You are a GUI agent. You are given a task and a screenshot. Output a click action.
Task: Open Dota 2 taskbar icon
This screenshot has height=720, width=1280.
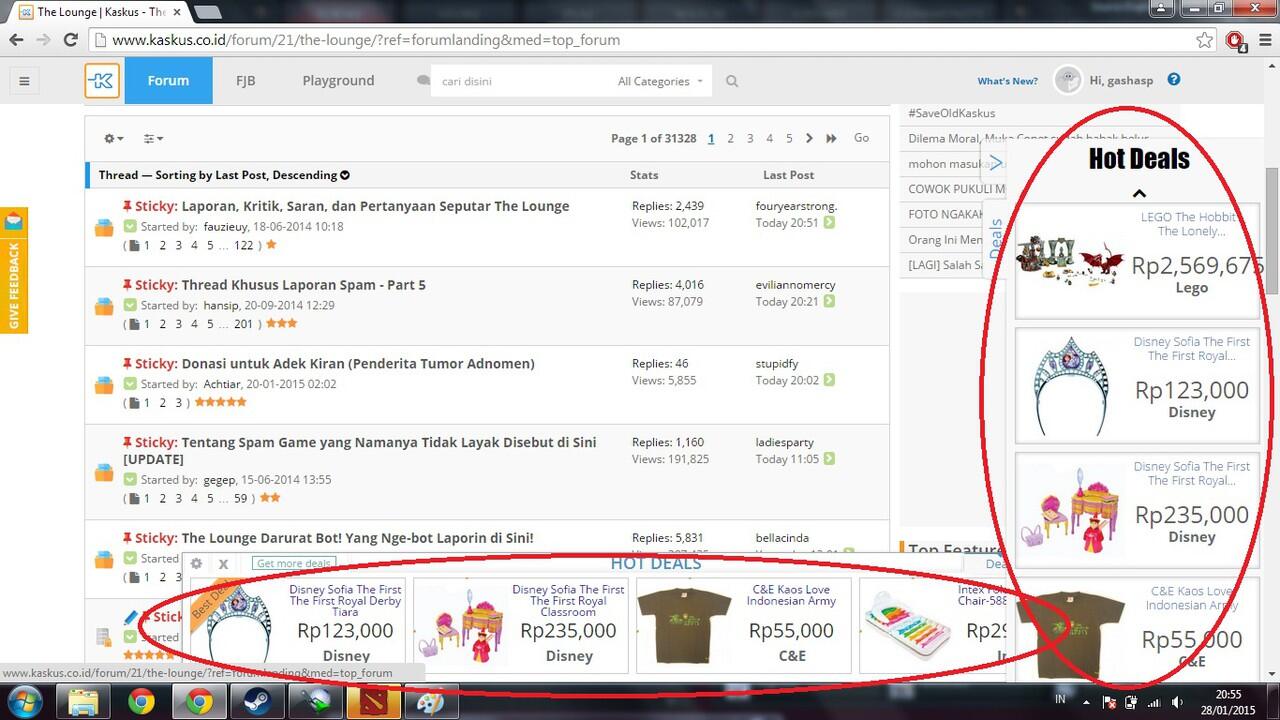point(373,702)
